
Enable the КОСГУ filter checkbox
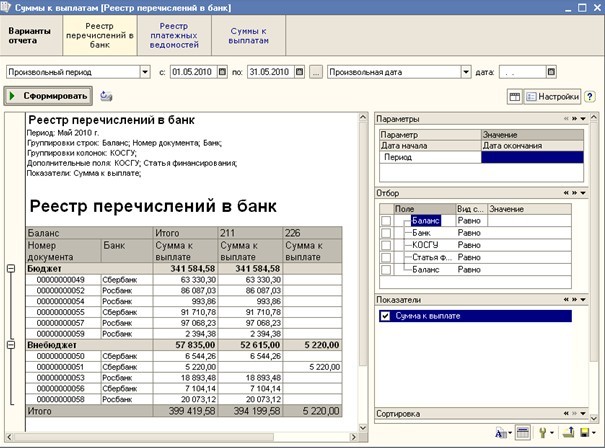click(x=386, y=244)
